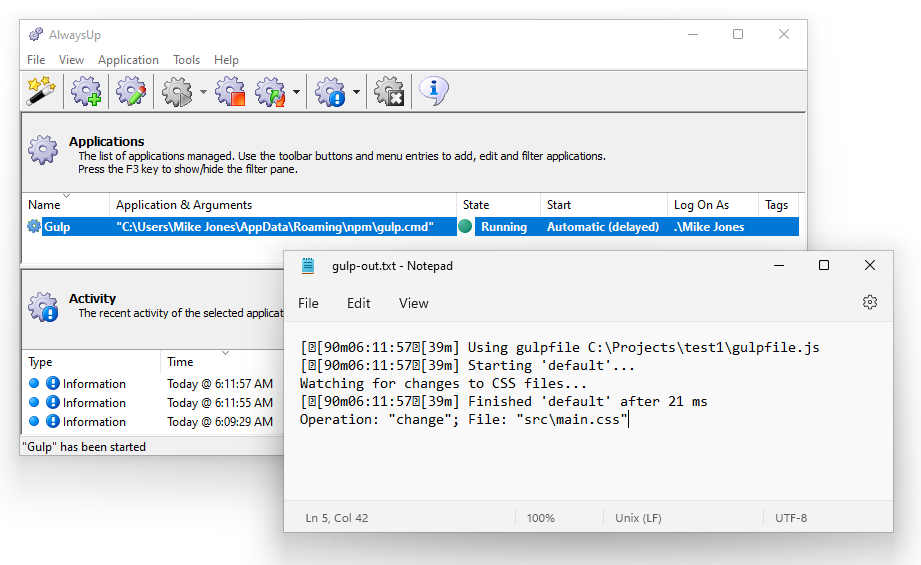Click the Today @ 6:11:57 AM time cell

coord(220,384)
